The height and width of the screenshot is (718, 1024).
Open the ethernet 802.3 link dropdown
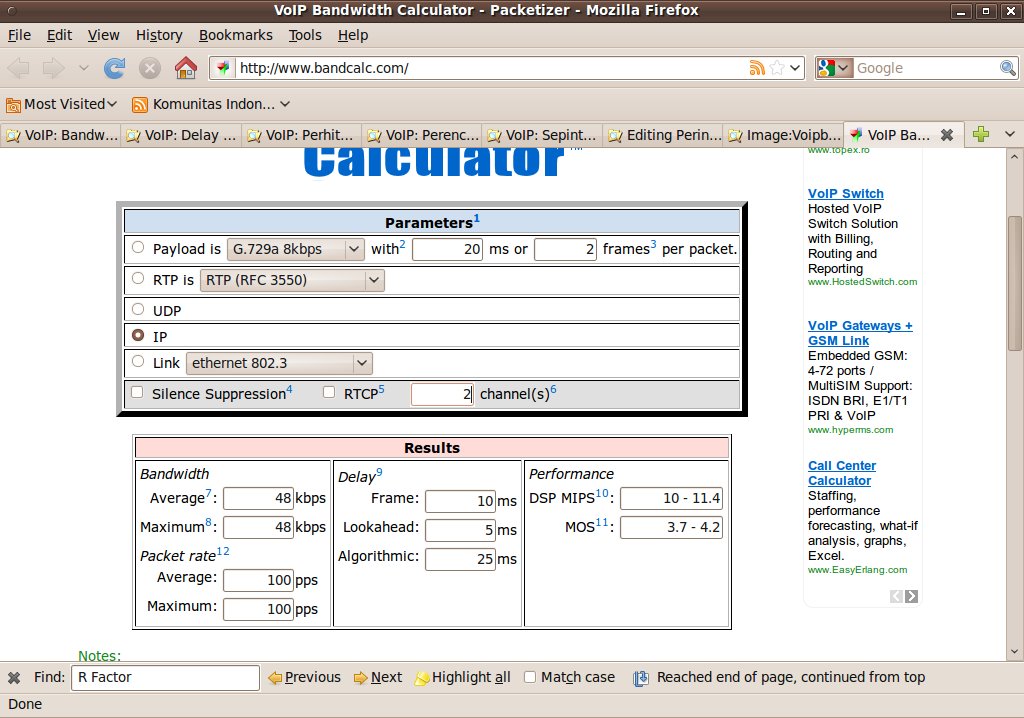(279, 363)
